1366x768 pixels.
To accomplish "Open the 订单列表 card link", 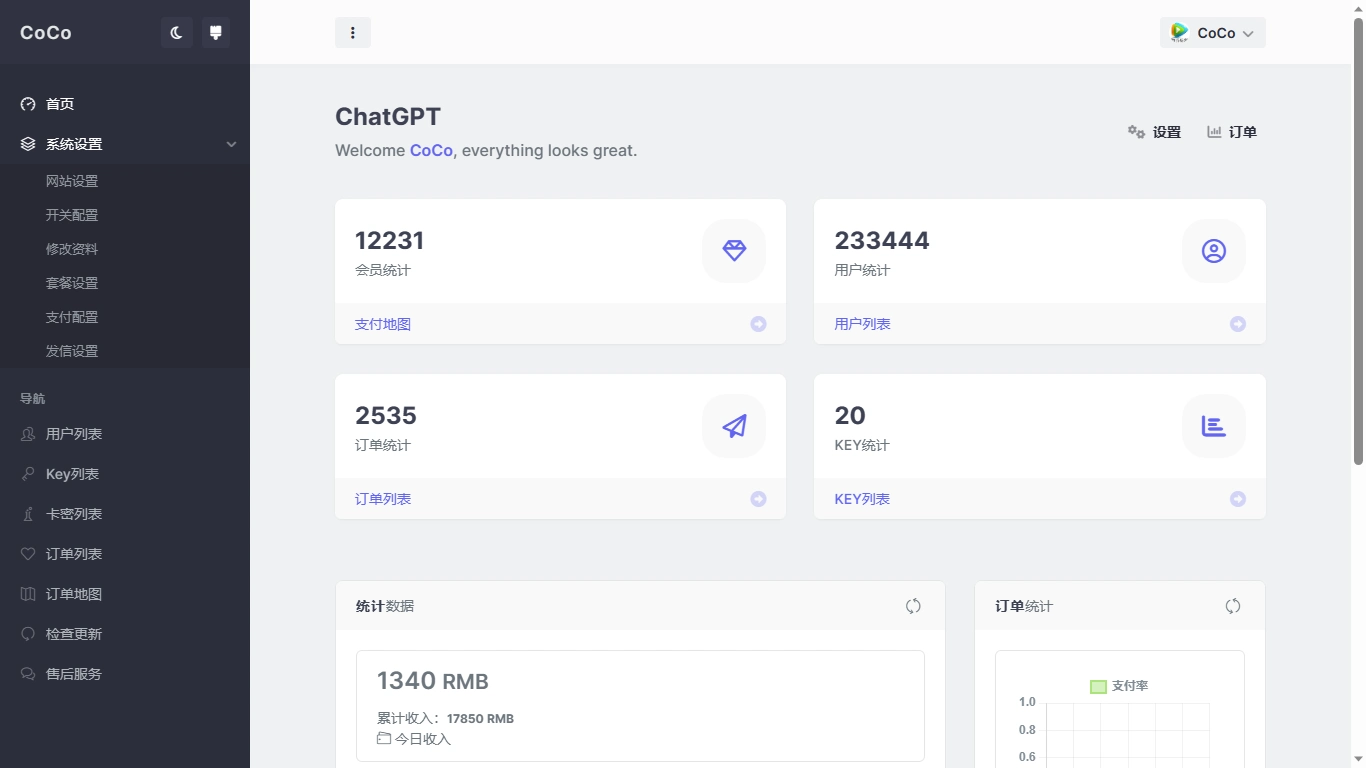I will (x=383, y=499).
